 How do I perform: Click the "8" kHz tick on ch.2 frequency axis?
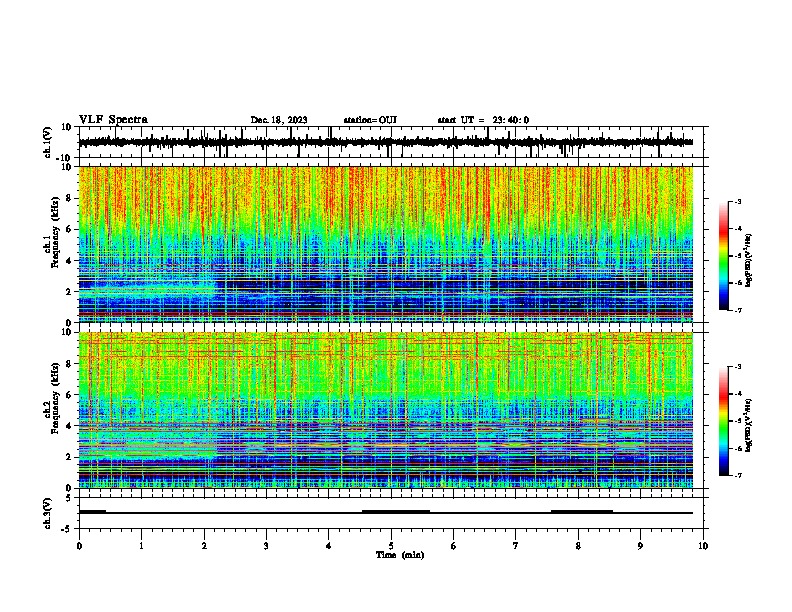pos(70,364)
